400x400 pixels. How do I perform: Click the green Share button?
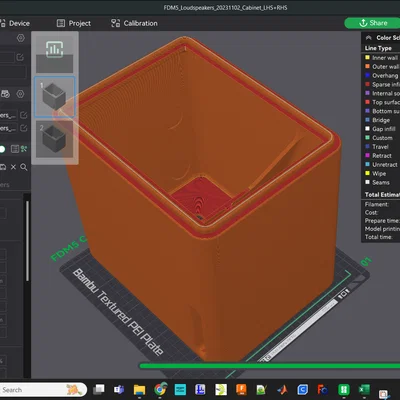tap(372, 23)
